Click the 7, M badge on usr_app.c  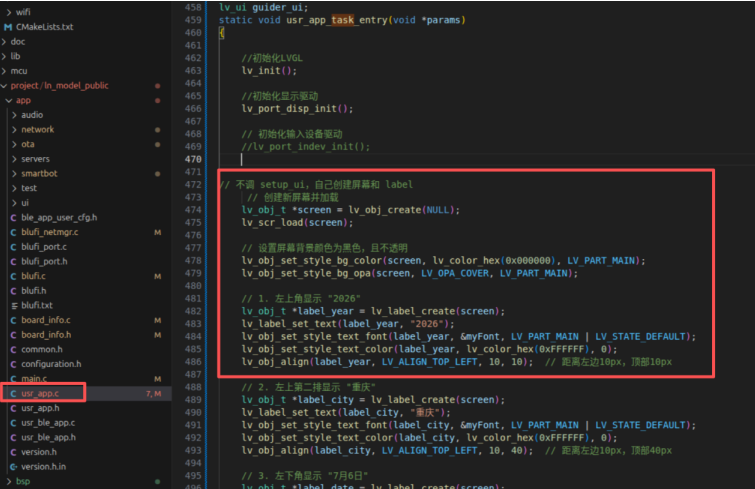point(154,394)
